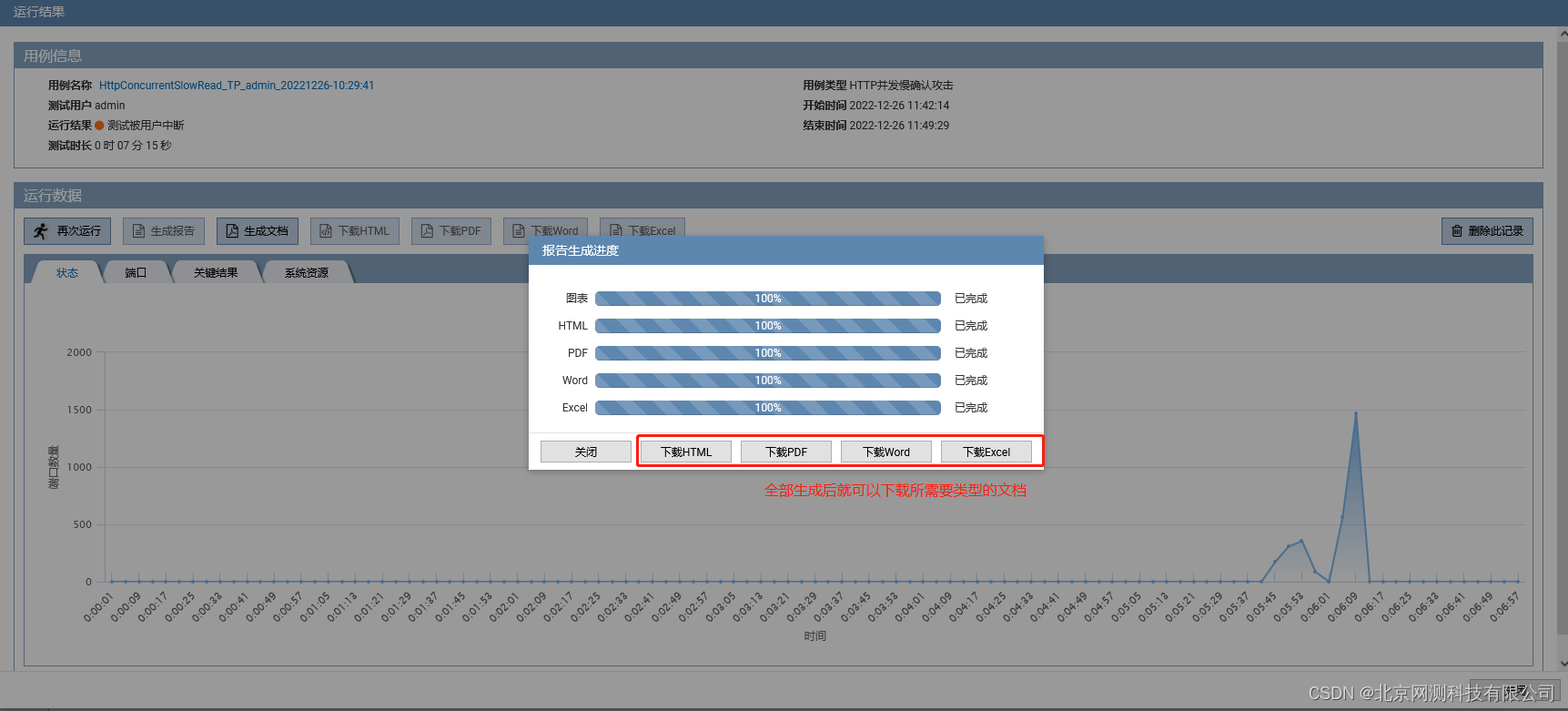
Task: Switch to the 端口 tab
Action: (x=136, y=273)
